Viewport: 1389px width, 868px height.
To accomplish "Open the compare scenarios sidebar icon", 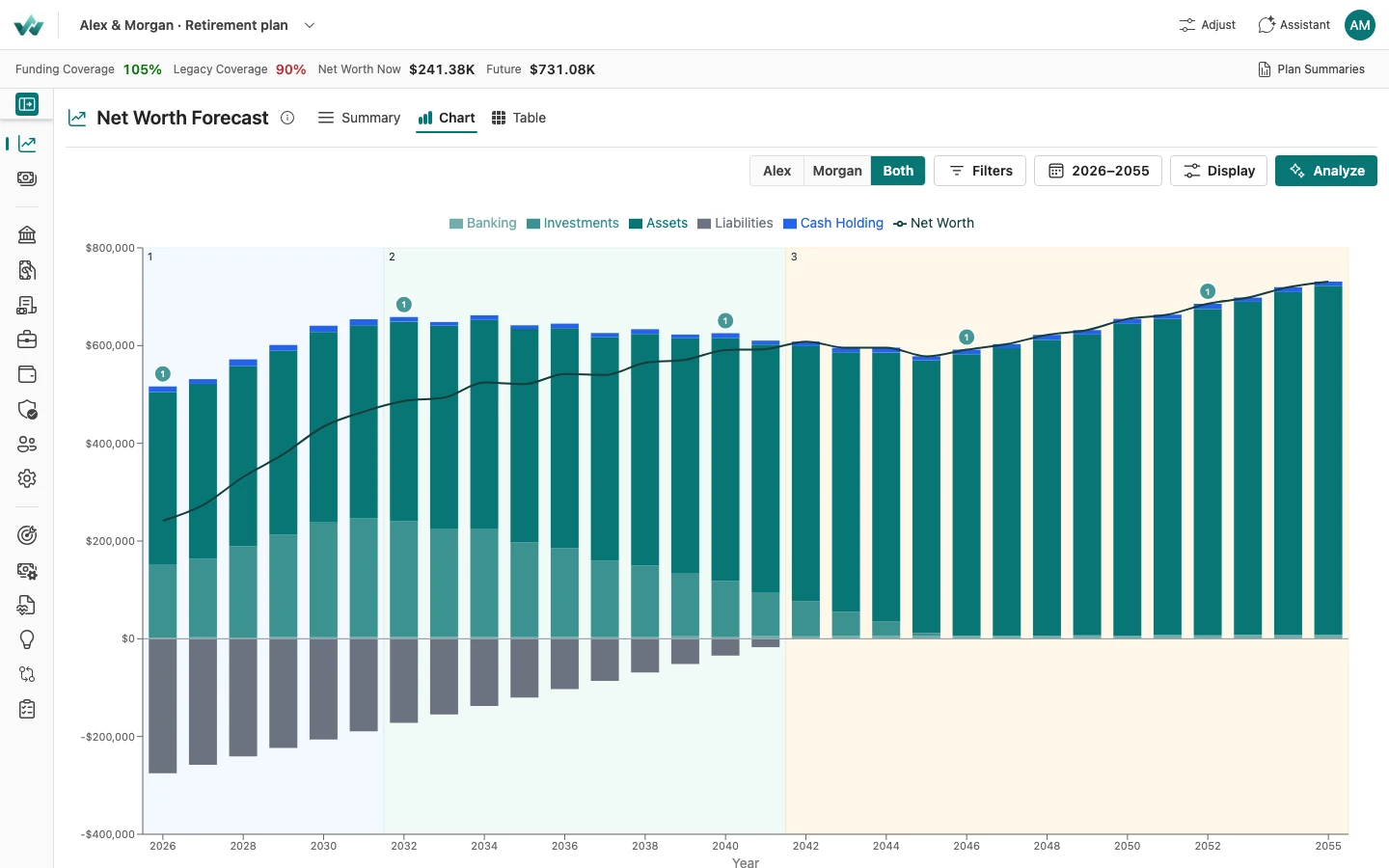I will click(x=27, y=674).
